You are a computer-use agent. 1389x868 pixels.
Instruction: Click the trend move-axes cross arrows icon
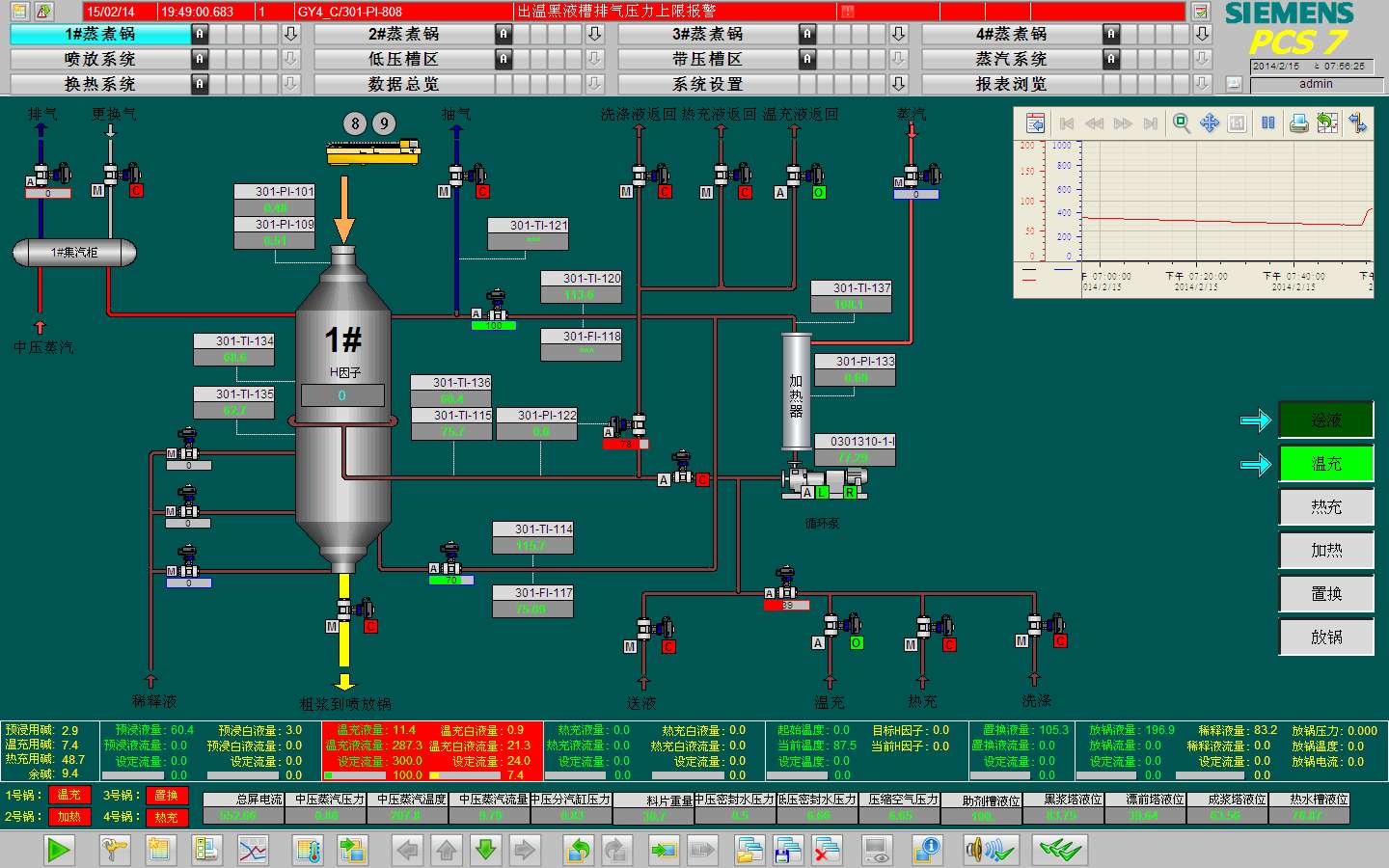(x=1210, y=122)
